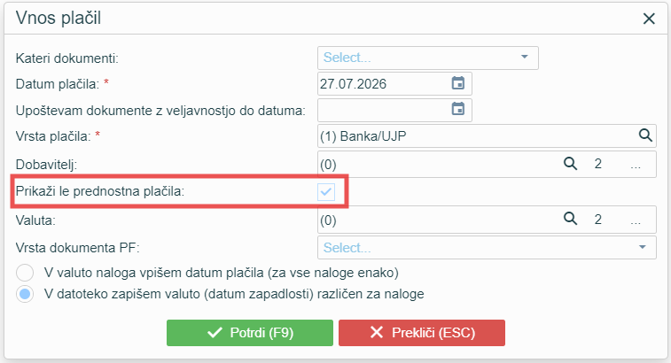Confirm with Potrdi (F9) button
Image resolution: width=671 pixels, height=363 pixels.
coord(250,333)
